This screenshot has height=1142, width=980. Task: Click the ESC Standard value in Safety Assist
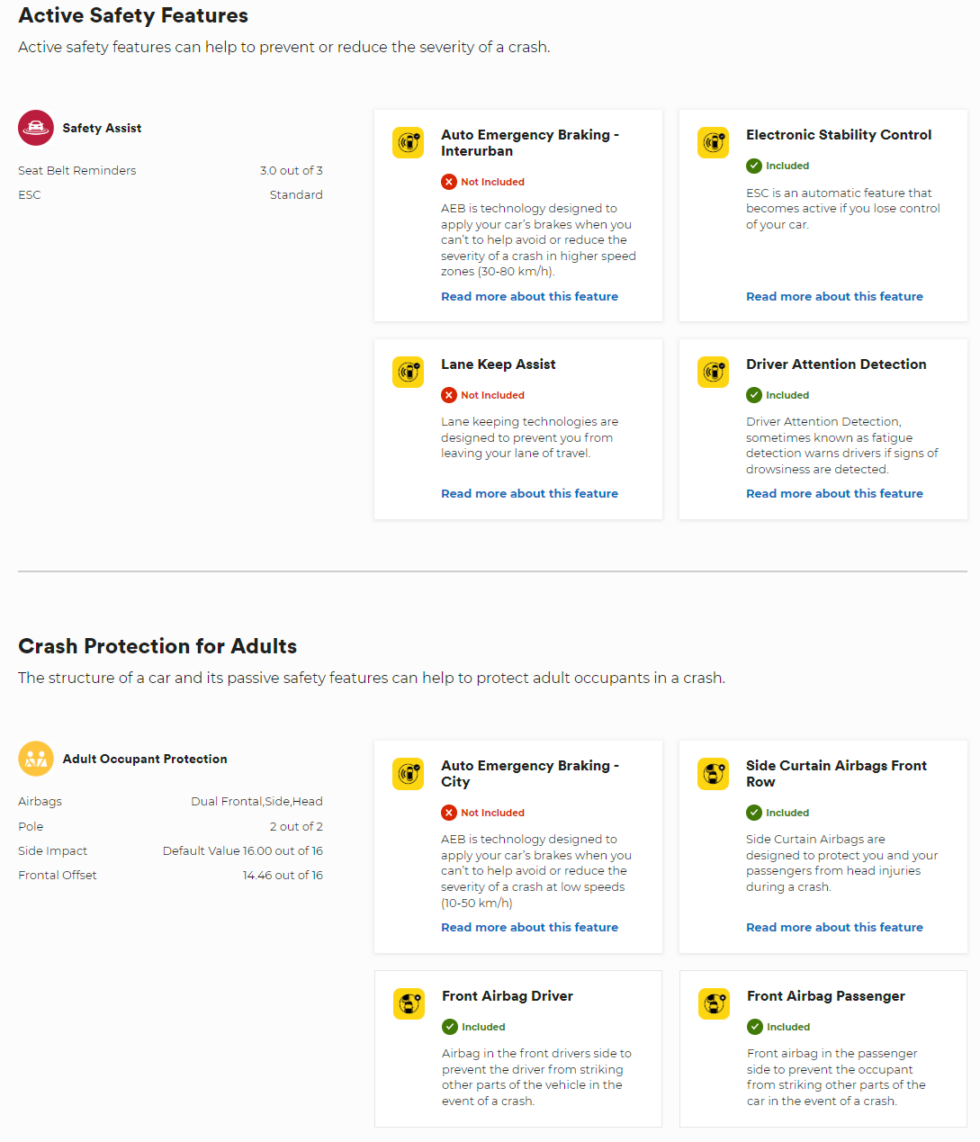[296, 194]
